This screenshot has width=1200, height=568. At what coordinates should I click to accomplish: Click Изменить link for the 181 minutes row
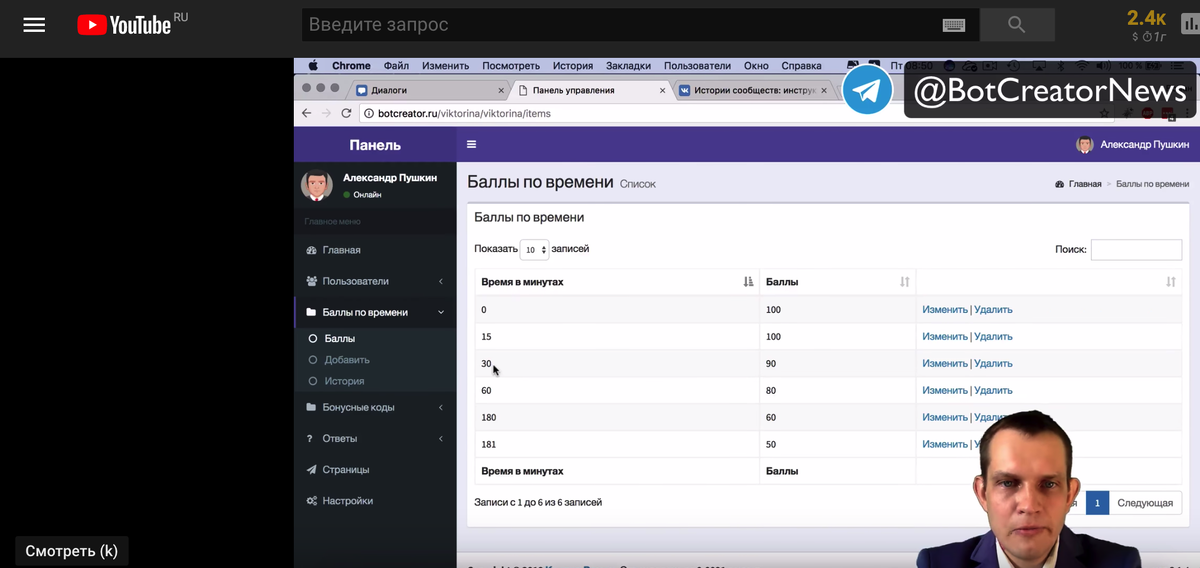945,444
